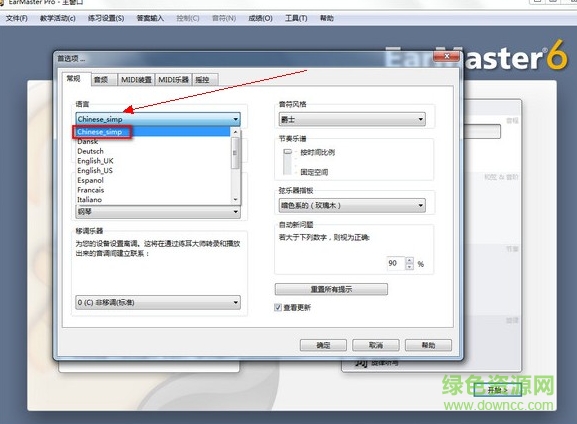Open the 教学活动 menu
577x424 pixels.
(57, 18)
